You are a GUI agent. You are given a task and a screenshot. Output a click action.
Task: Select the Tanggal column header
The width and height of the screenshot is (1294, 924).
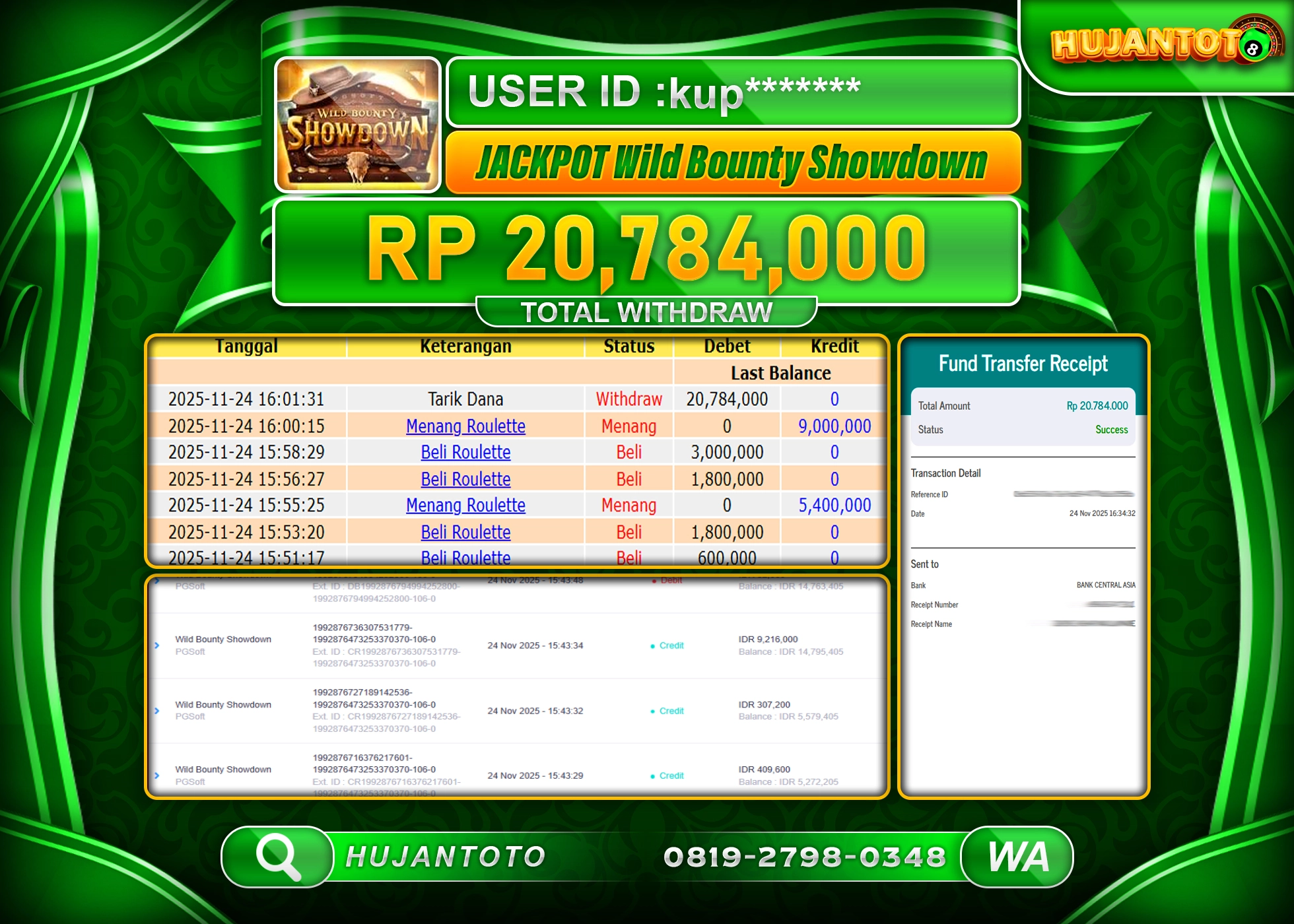point(246,345)
